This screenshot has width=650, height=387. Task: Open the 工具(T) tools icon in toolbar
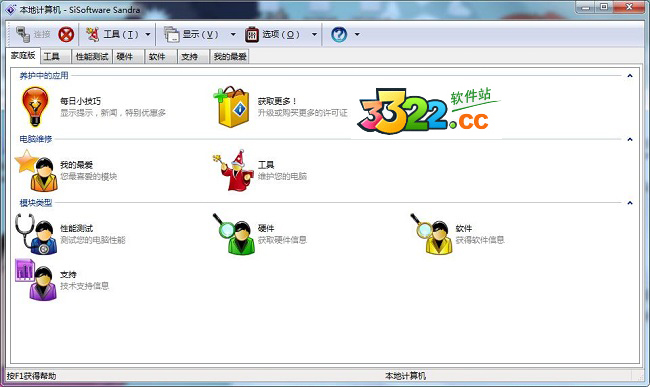[x=92, y=34]
